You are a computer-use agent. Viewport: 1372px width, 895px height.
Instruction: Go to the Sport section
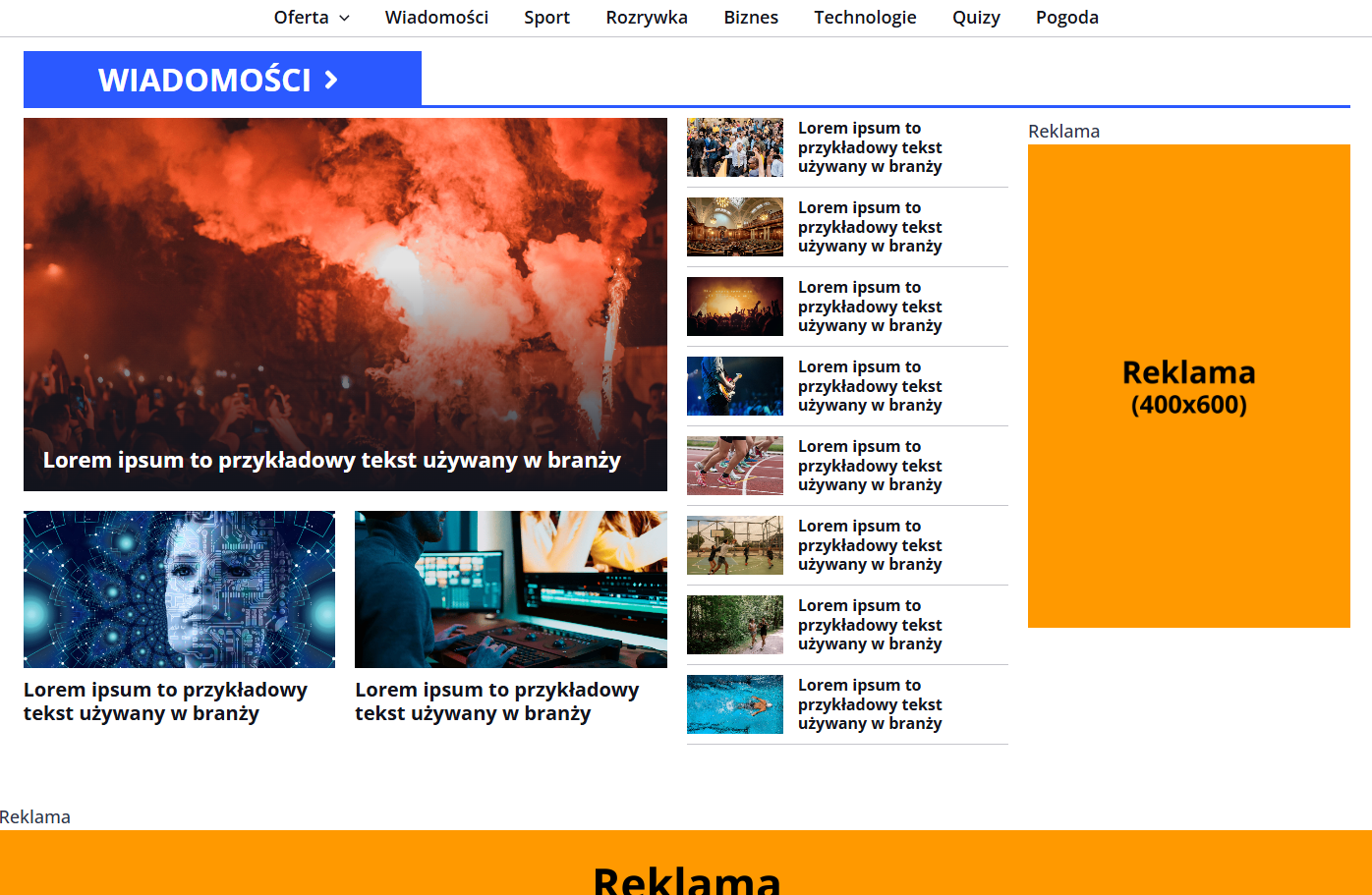point(546,18)
